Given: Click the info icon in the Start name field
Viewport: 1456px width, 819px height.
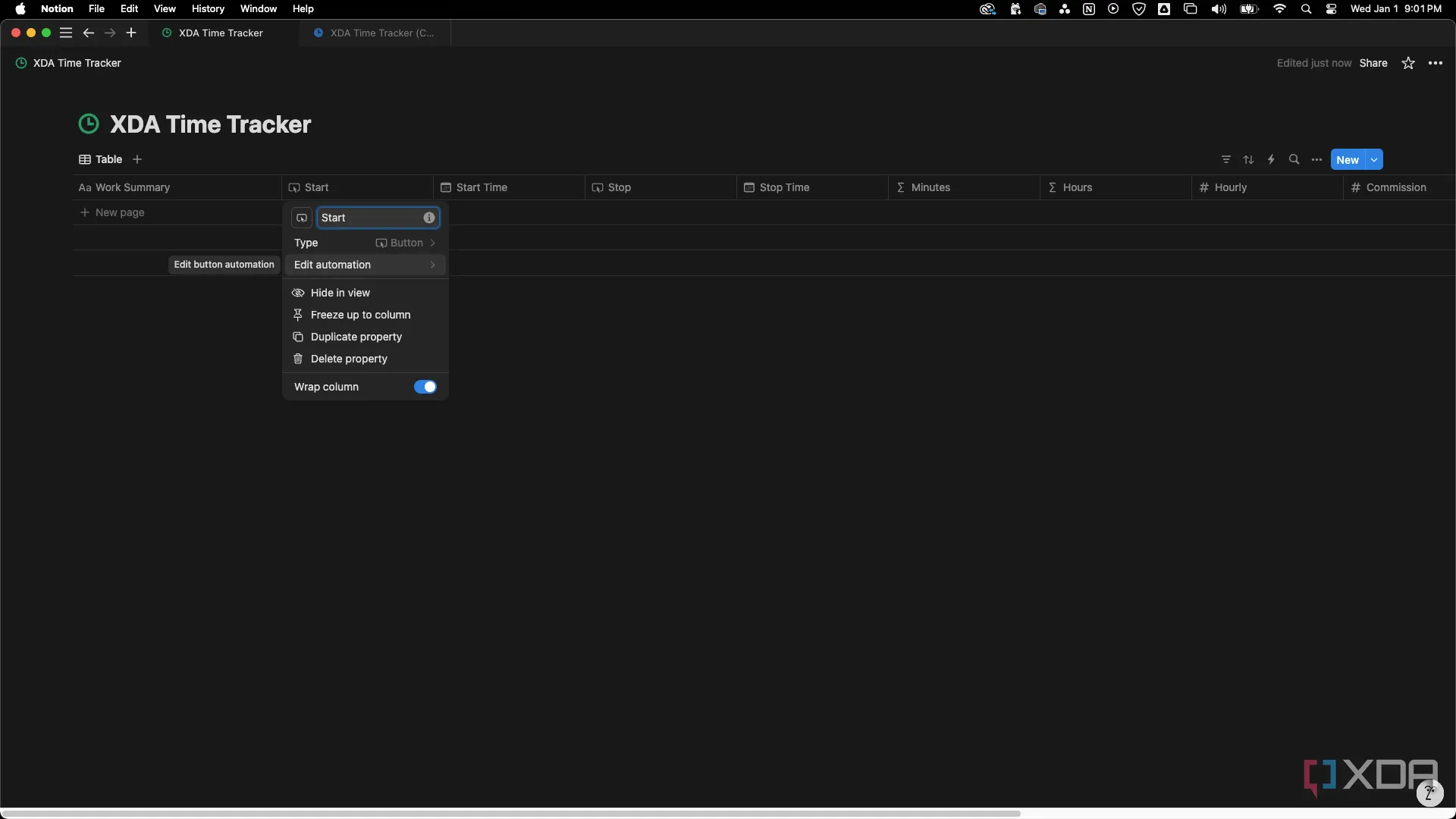Looking at the screenshot, I should point(429,218).
